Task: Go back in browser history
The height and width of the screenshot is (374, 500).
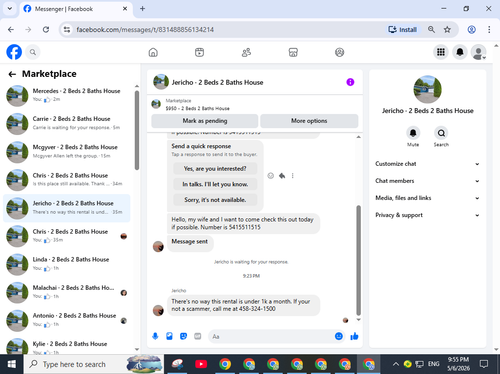Action: 11,30
